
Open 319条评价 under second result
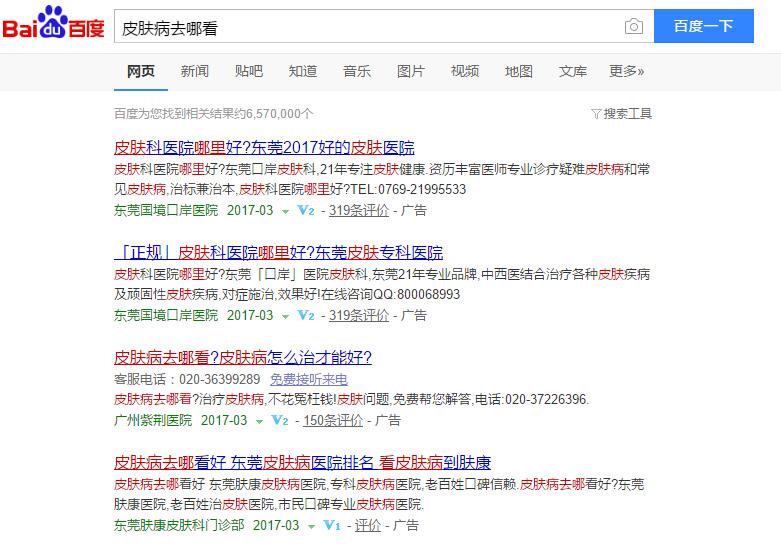click(x=359, y=315)
